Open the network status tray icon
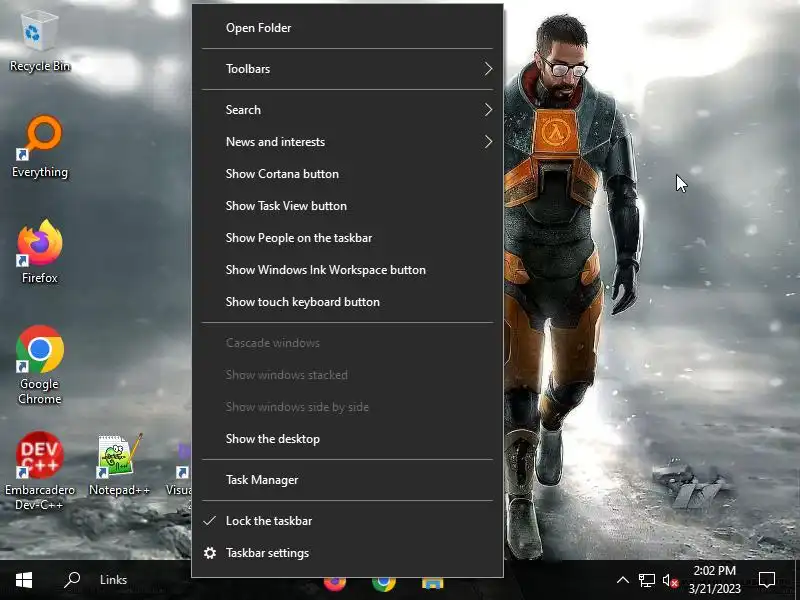 646,580
